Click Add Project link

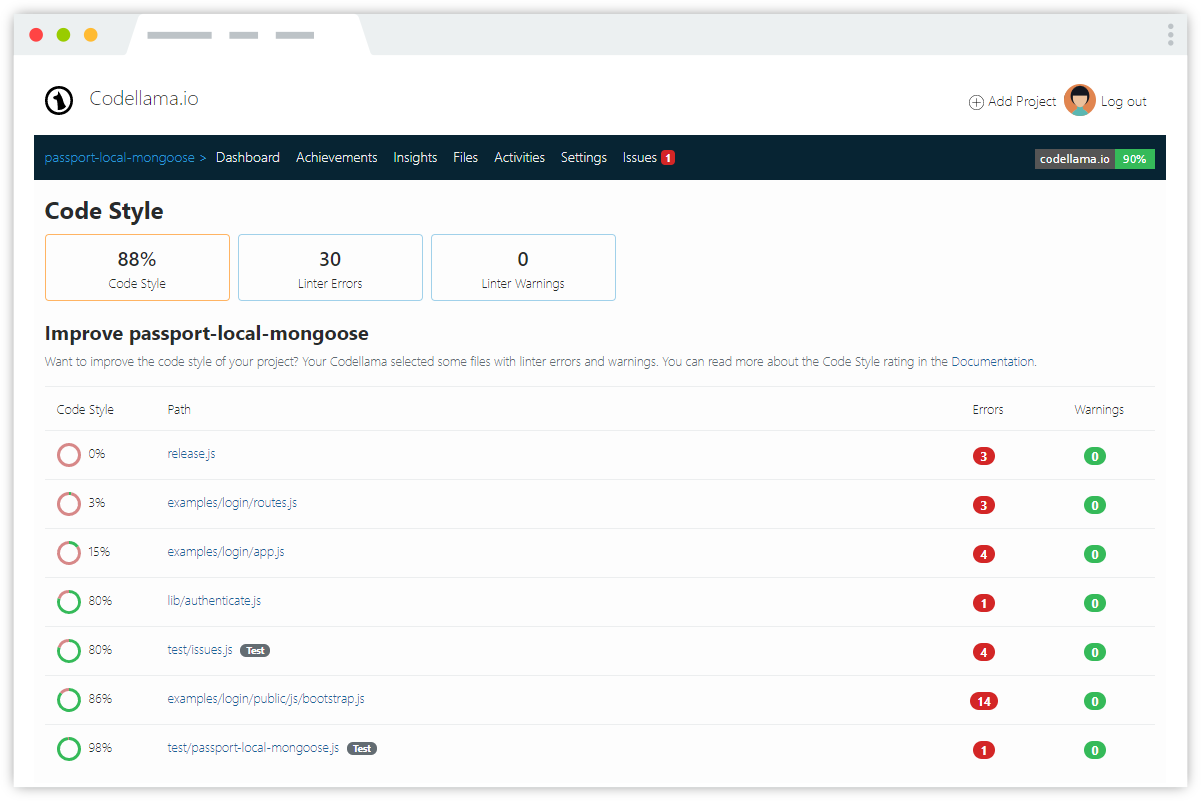pyautogui.click(x=1022, y=101)
